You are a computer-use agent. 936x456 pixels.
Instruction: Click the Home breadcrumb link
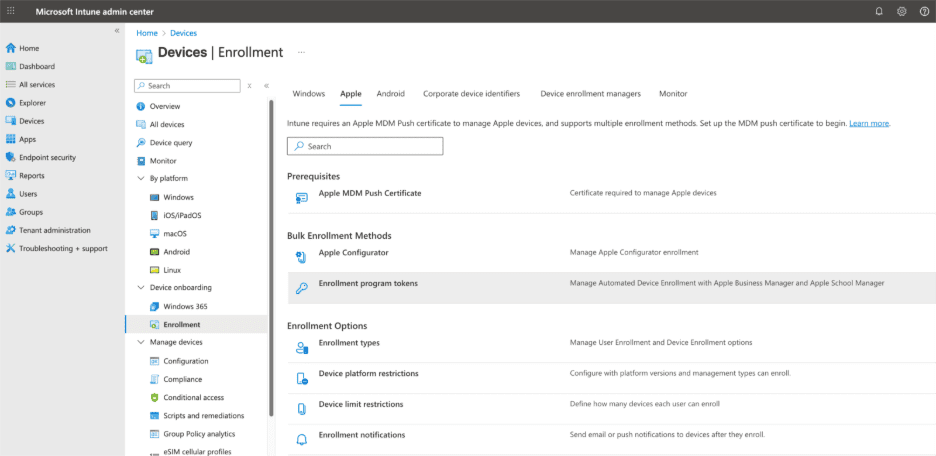pos(146,33)
